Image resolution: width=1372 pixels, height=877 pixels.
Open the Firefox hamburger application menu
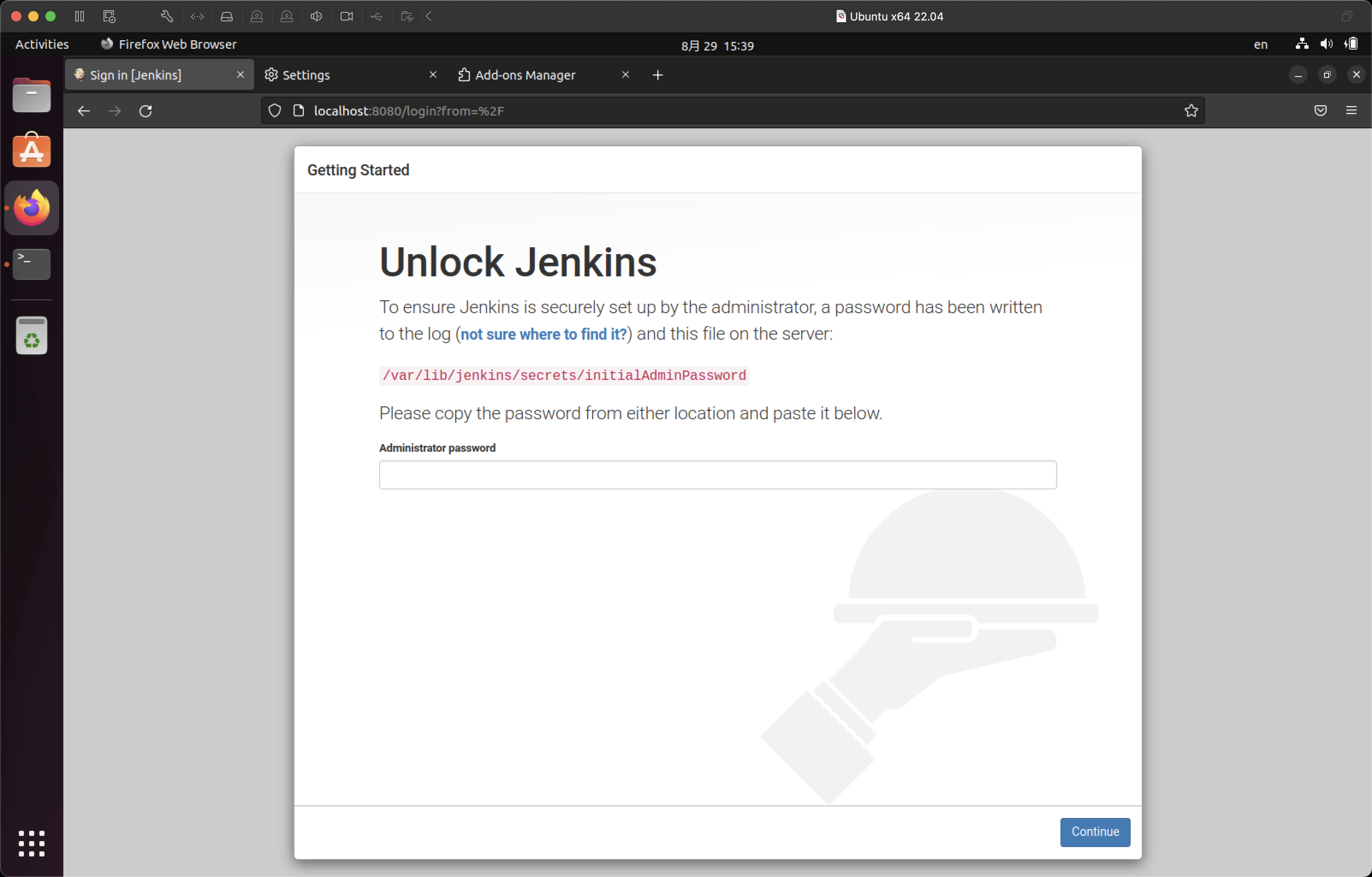click(1351, 110)
